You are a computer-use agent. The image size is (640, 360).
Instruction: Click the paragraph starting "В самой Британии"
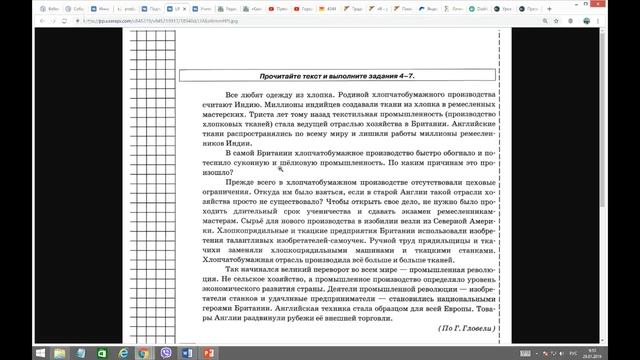tap(349, 162)
